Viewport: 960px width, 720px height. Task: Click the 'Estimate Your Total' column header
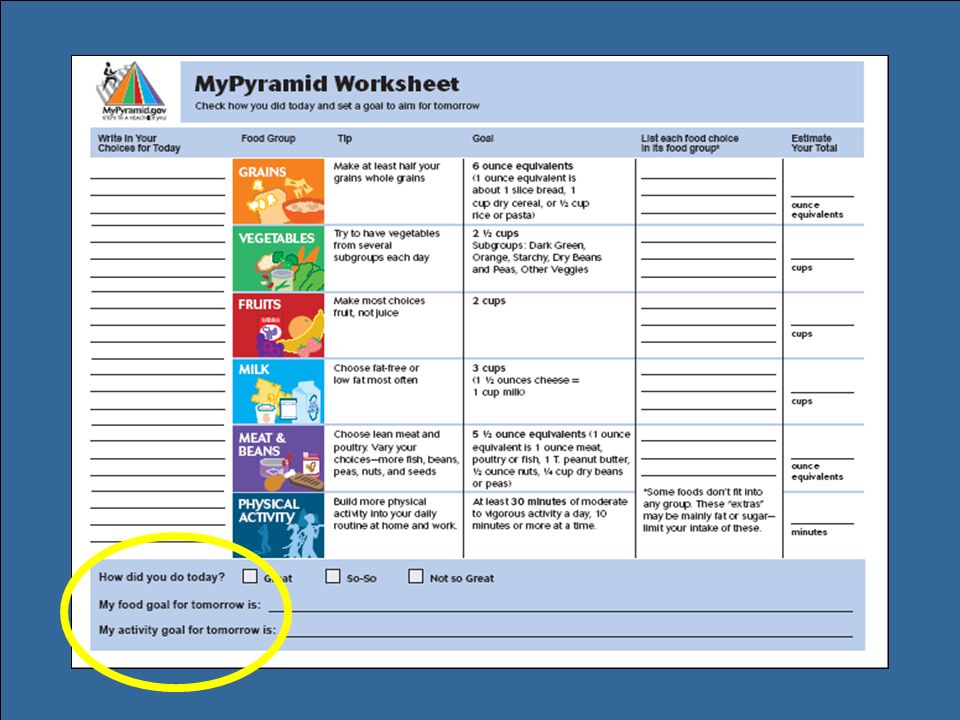point(814,143)
